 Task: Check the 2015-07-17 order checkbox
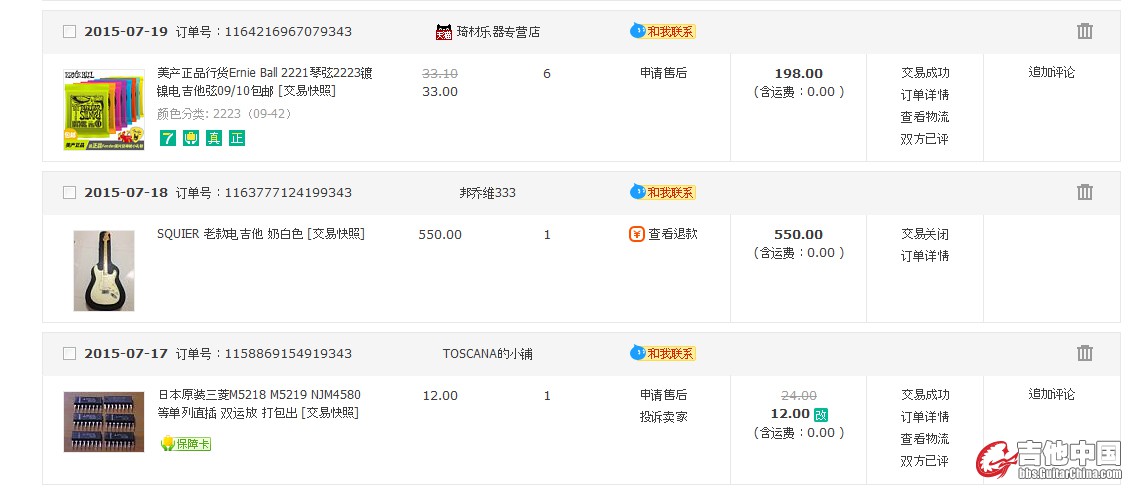(69, 353)
